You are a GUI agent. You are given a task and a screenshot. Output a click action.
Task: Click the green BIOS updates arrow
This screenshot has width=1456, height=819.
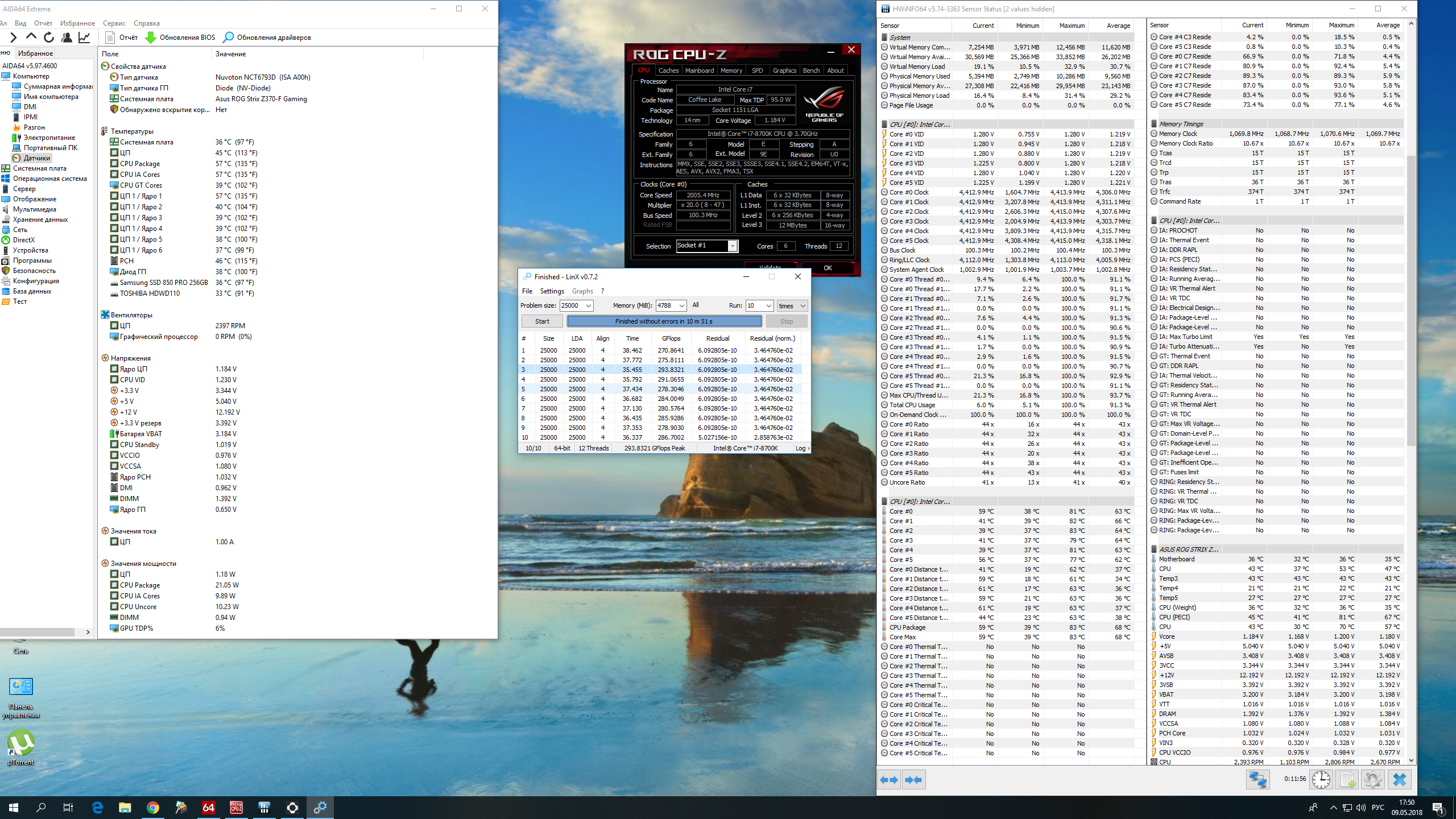[151, 38]
